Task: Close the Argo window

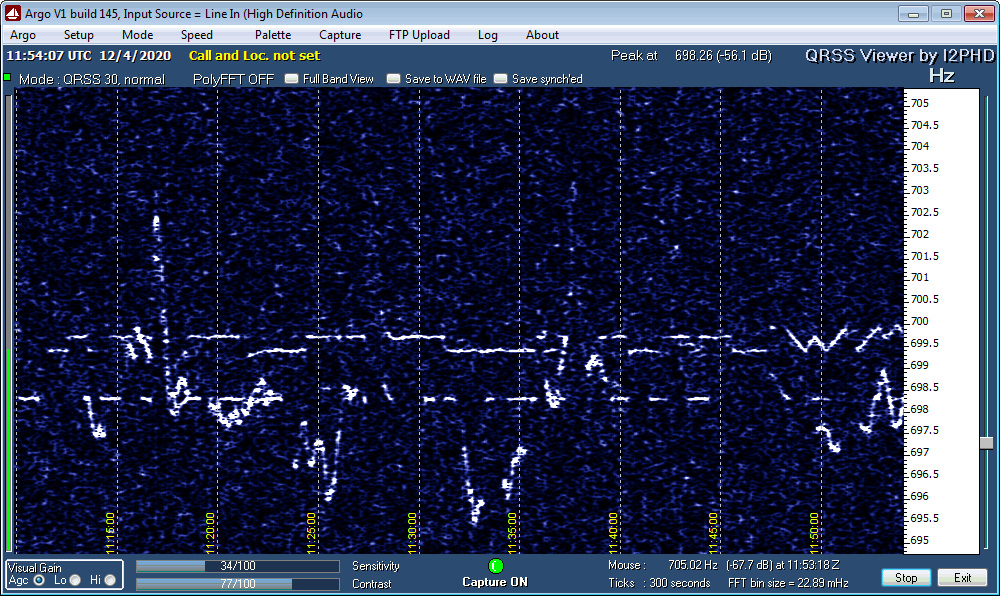Action: (x=980, y=13)
